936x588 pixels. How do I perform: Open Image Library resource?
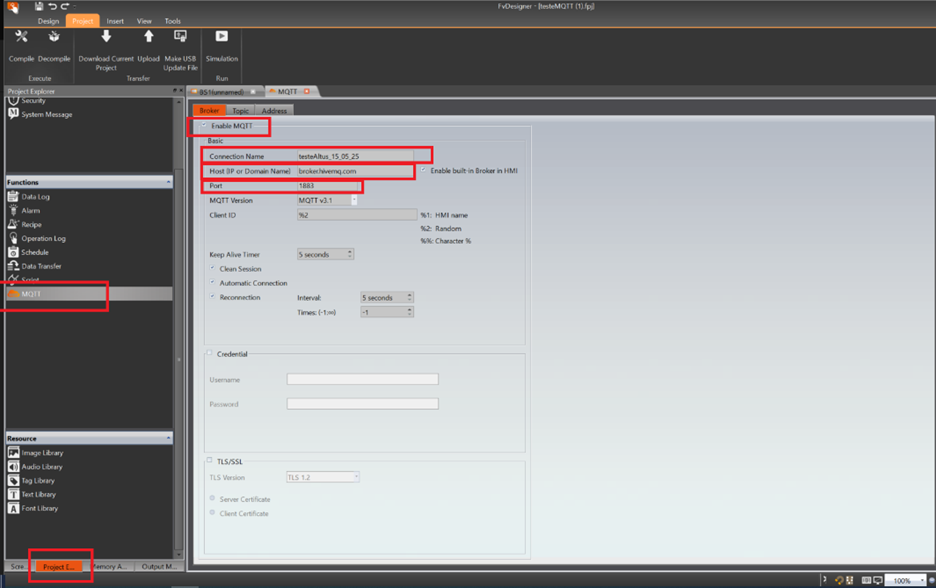coord(36,452)
